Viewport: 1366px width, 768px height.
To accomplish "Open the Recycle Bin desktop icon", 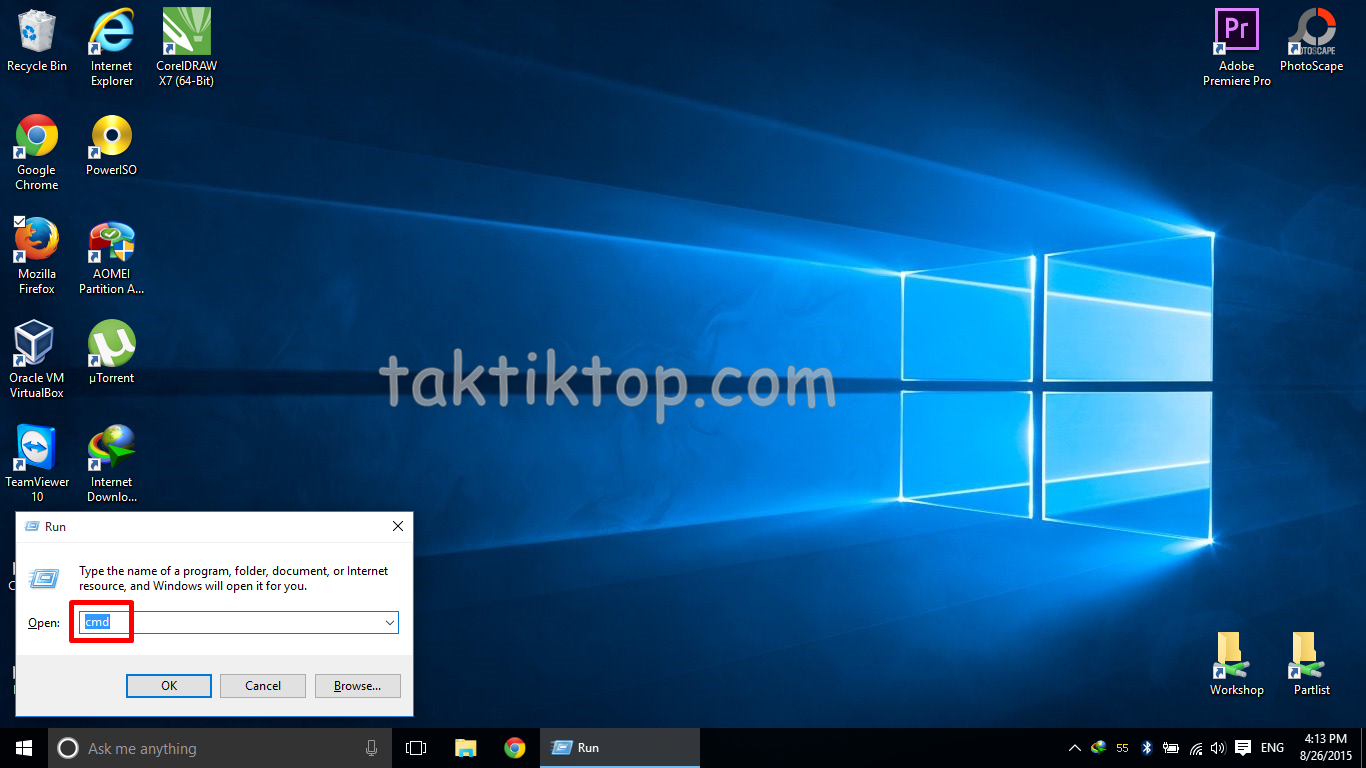I will (x=37, y=41).
